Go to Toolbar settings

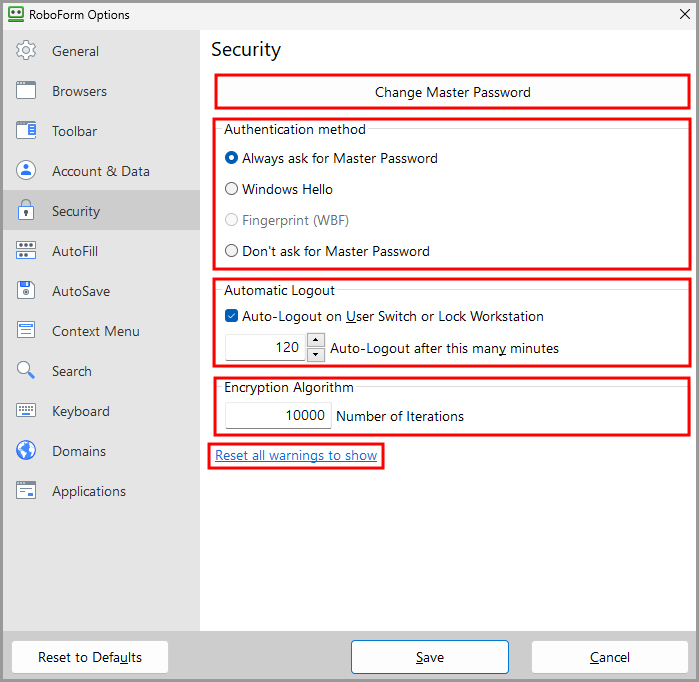tap(102, 131)
